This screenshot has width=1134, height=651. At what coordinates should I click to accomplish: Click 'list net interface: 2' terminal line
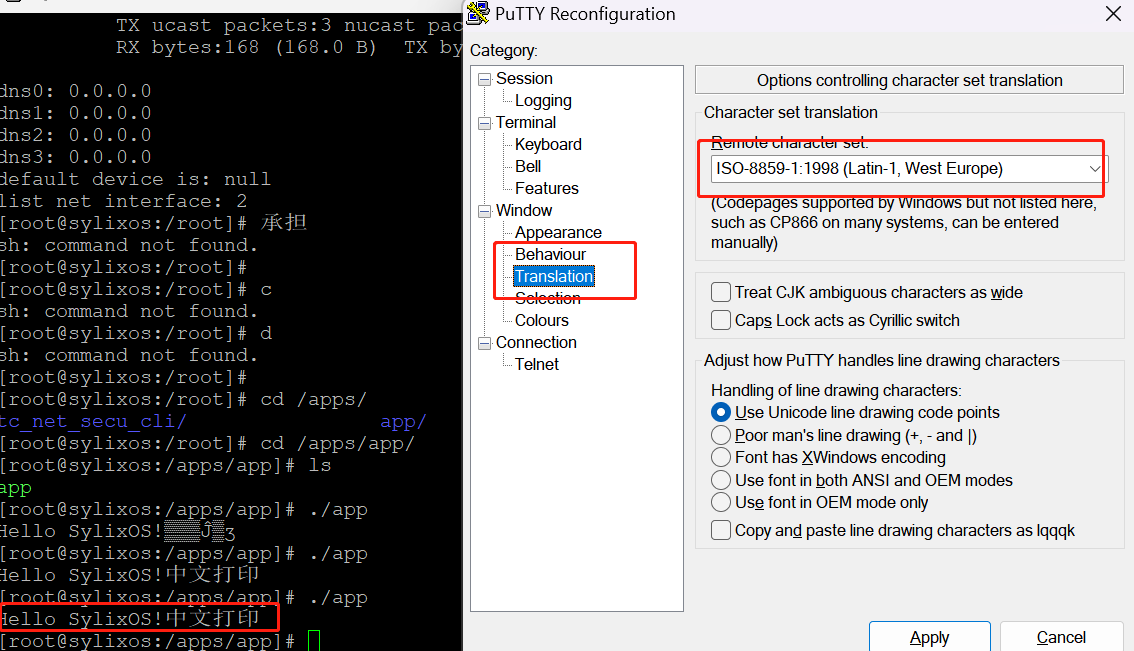124,201
